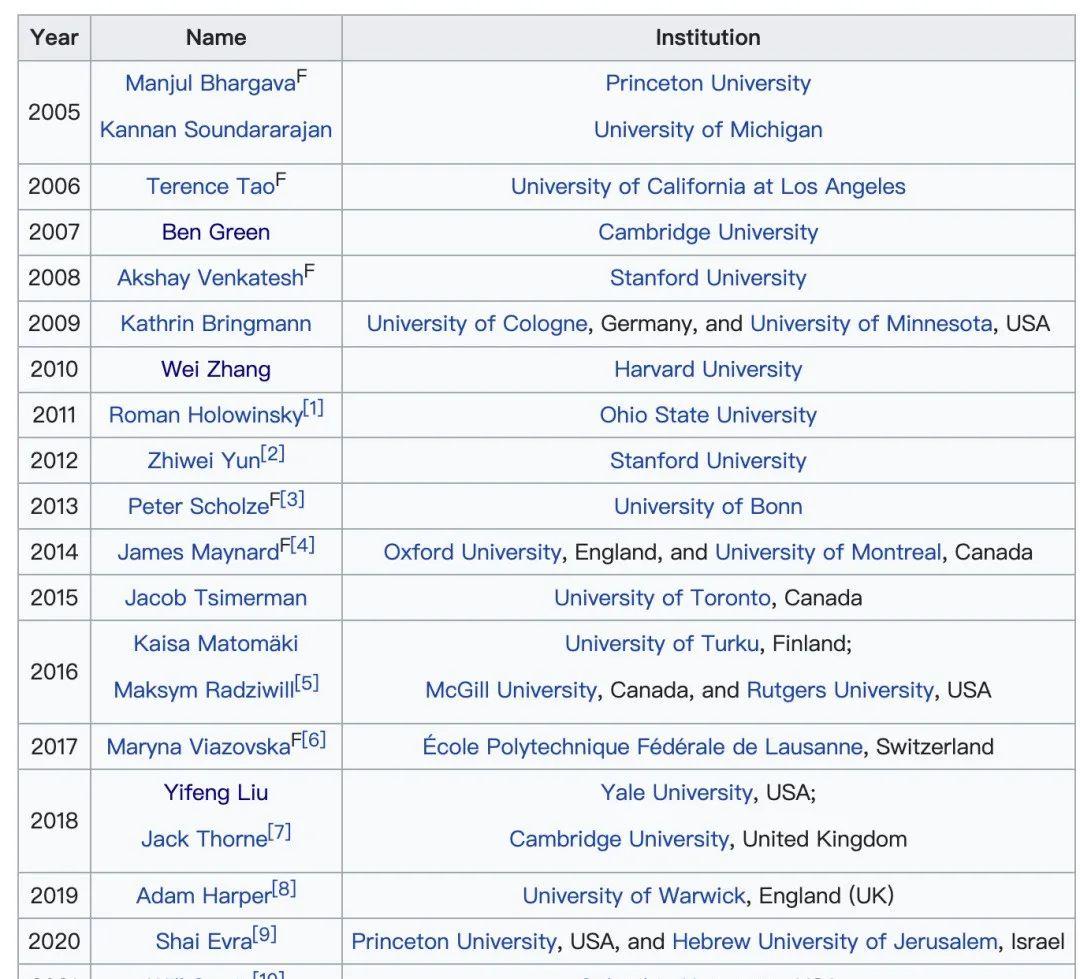The height and width of the screenshot is (979, 1080).
Task: Click footnote reference [1] beside Roman Holowinsky
Action: click(313, 410)
